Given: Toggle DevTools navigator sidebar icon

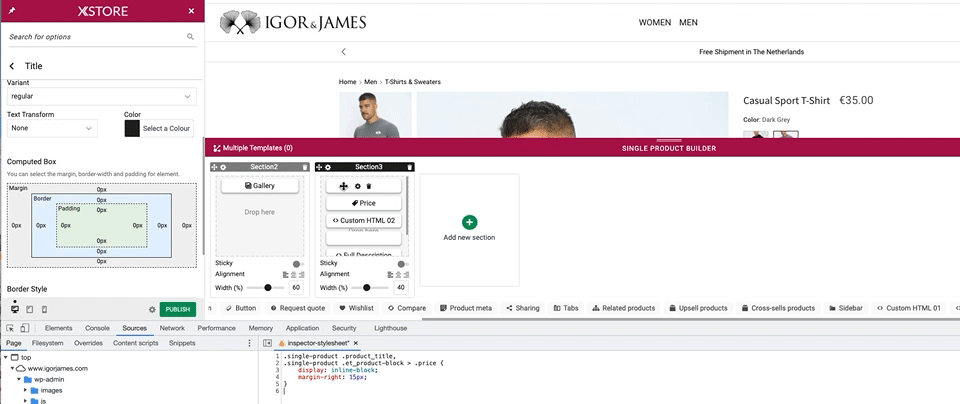Looking at the screenshot, I should (x=268, y=343).
